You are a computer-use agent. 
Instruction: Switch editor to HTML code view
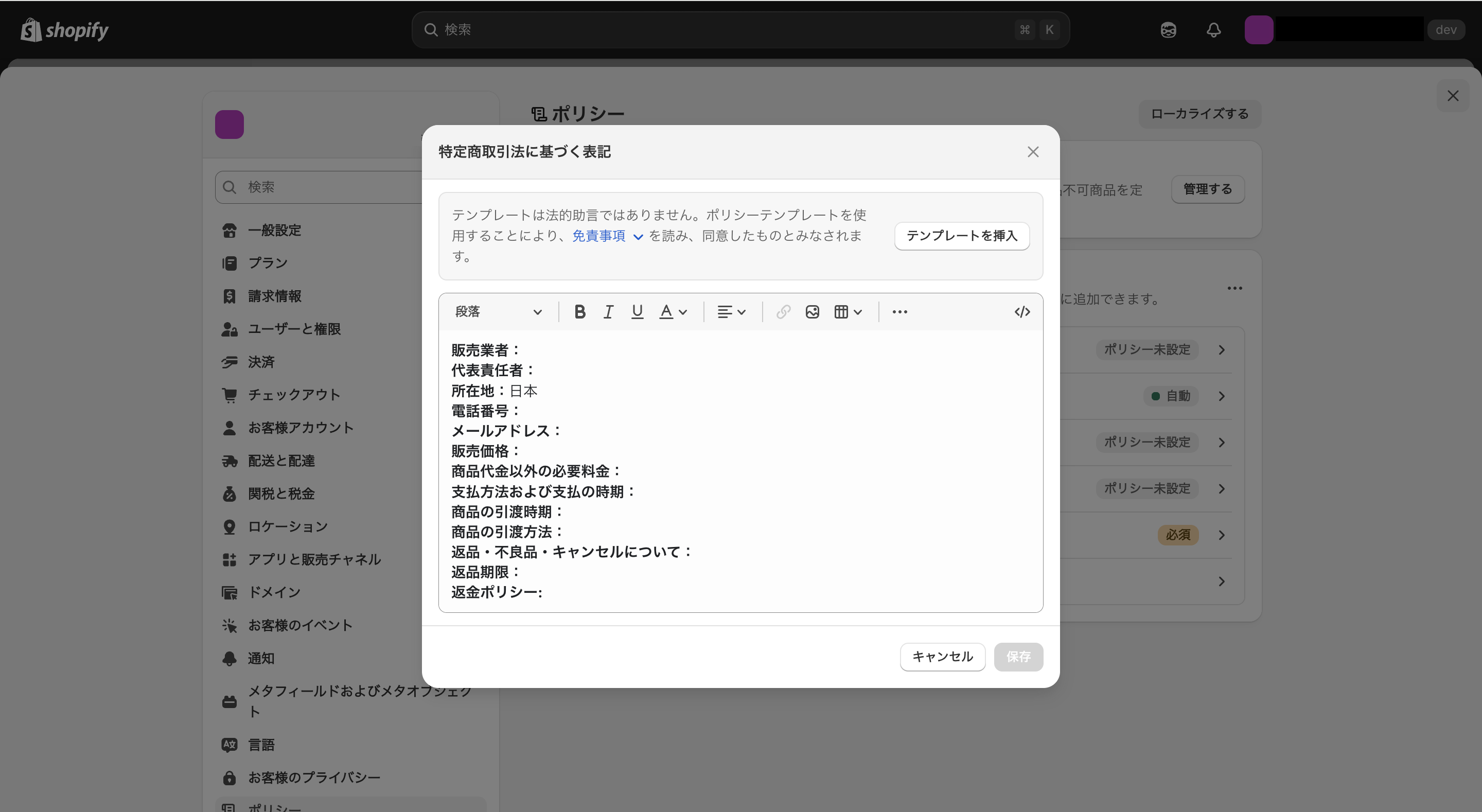point(1022,312)
